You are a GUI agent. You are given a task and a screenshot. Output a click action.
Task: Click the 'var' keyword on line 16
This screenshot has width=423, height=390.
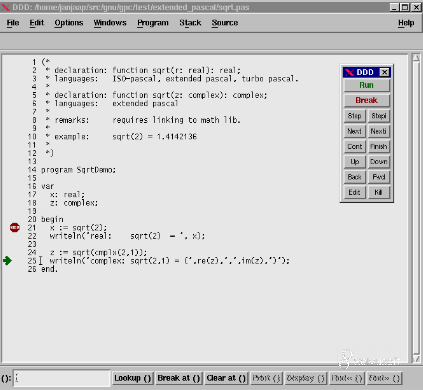[x=47, y=186]
